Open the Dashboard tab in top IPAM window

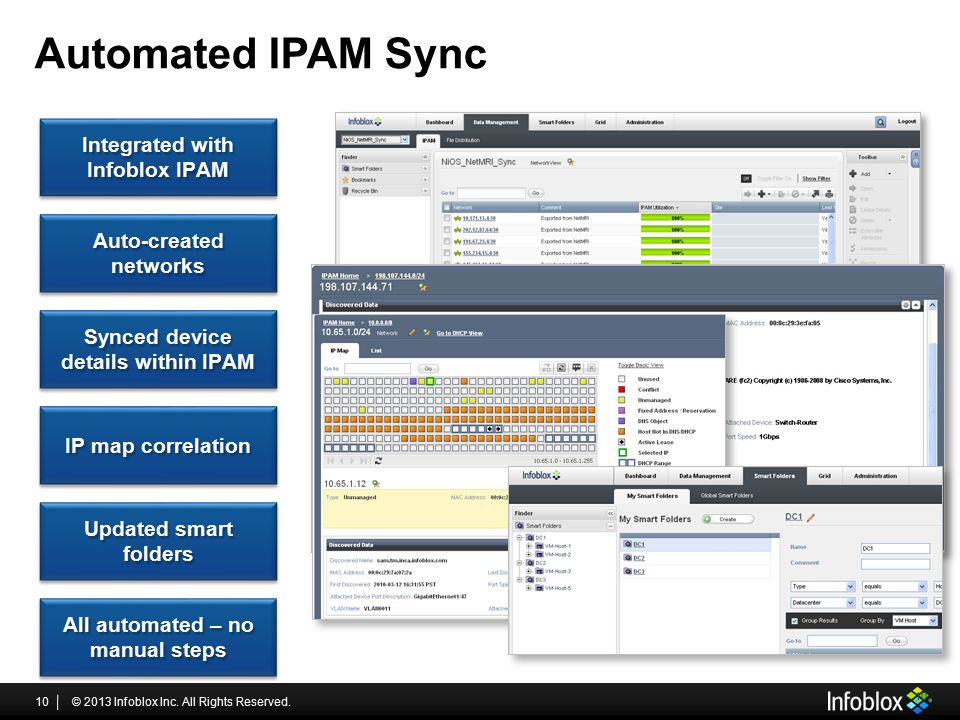(x=440, y=122)
